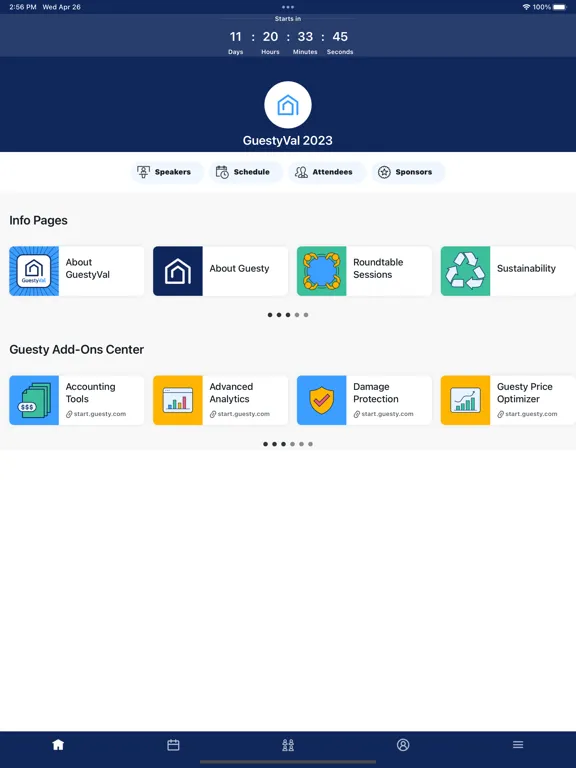
Task: Click the Guesty Price Optimizer title
Action: tap(525, 393)
